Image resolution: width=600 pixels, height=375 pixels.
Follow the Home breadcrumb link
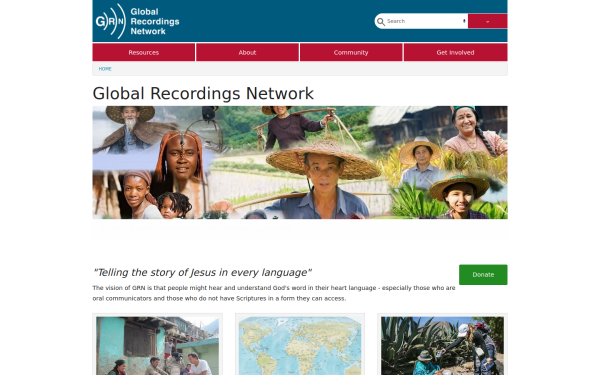tap(105, 69)
